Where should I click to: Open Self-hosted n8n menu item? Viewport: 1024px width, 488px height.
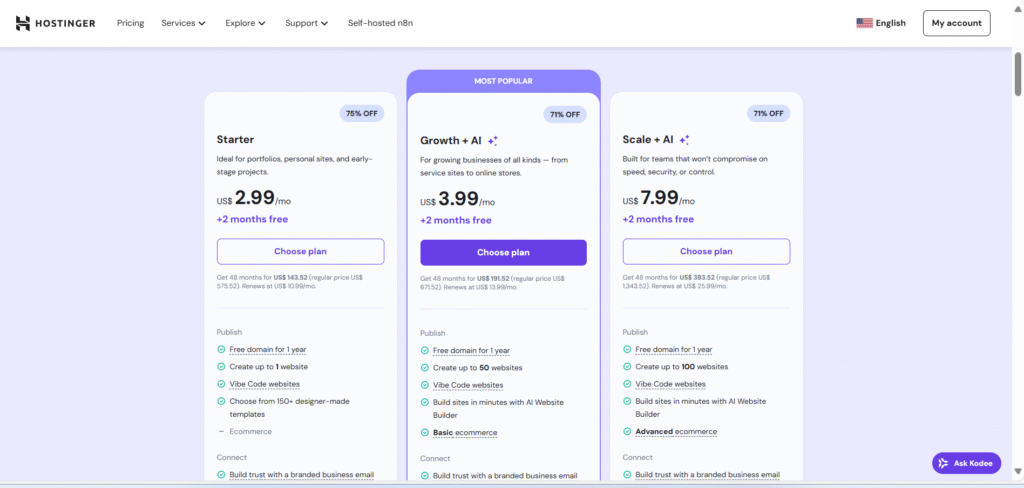(x=380, y=23)
